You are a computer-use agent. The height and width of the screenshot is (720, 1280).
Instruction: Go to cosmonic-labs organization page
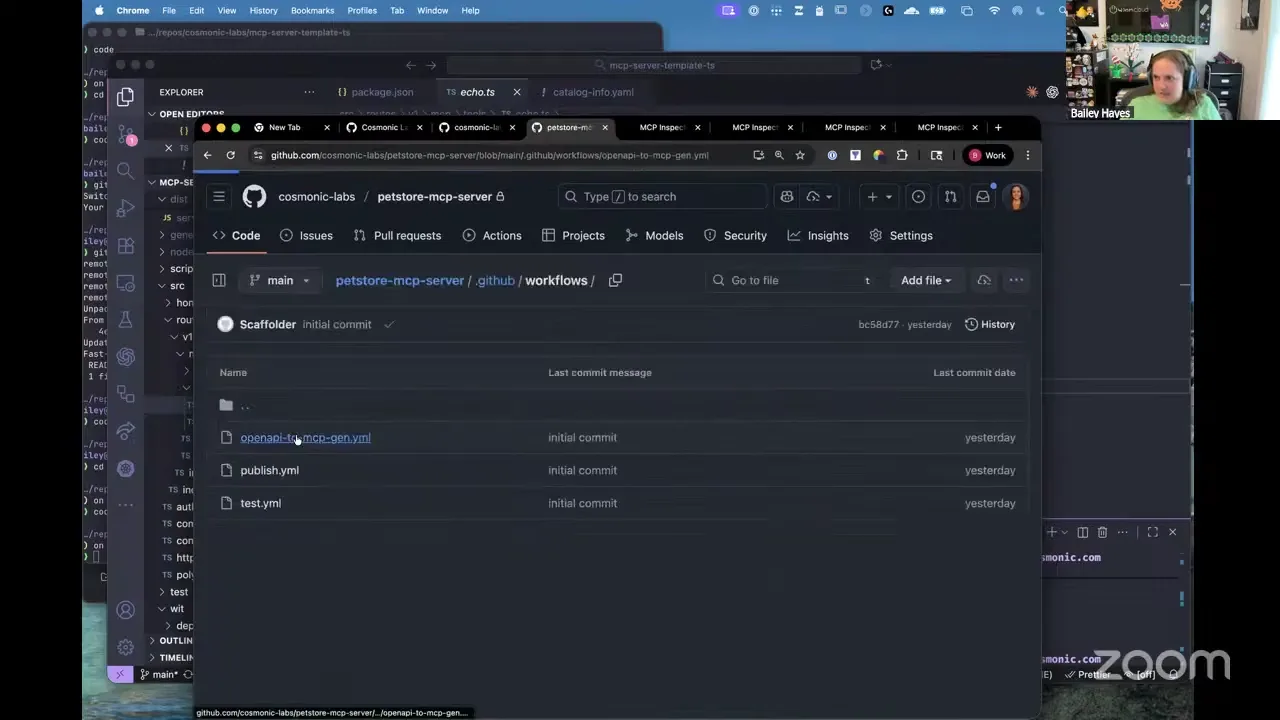pyautogui.click(x=316, y=197)
